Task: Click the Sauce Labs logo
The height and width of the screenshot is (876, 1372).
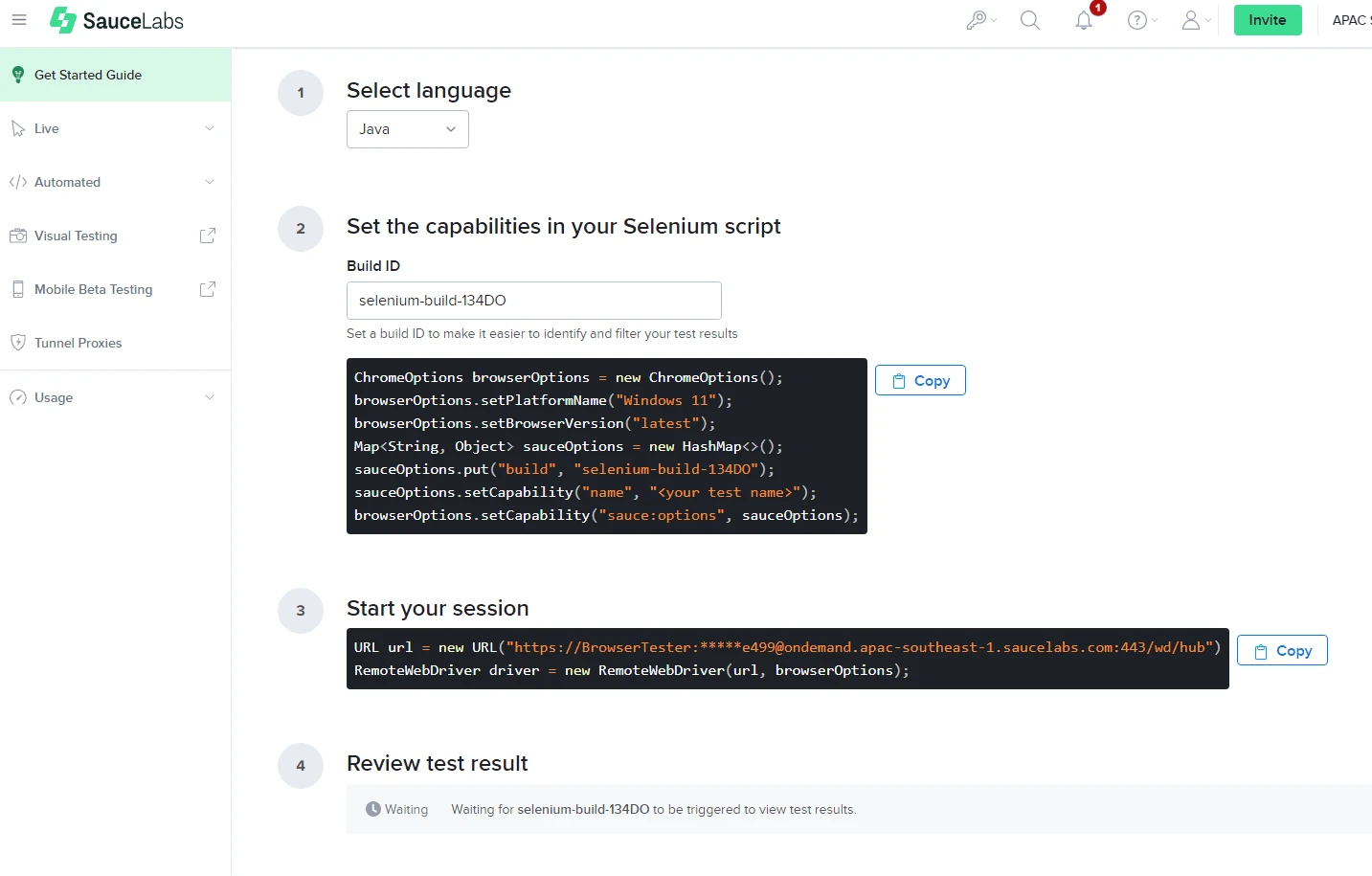Action: tap(115, 19)
